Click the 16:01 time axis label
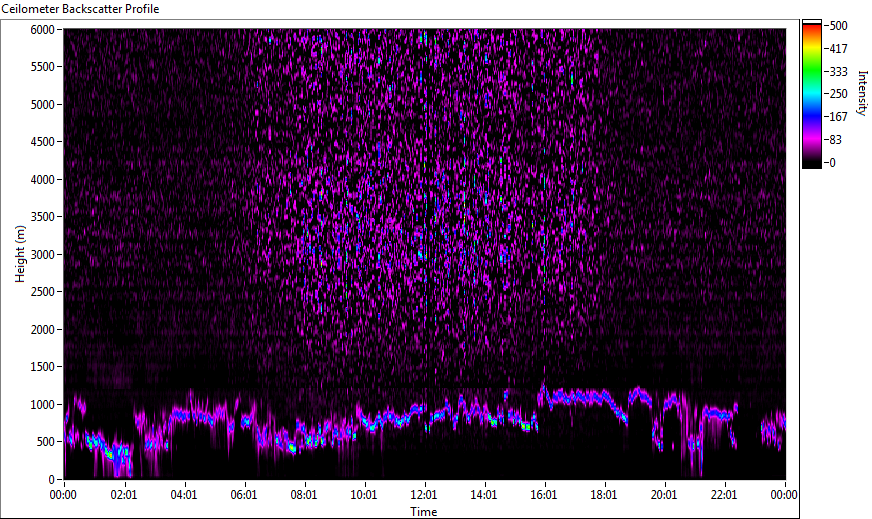 pos(544,495)
